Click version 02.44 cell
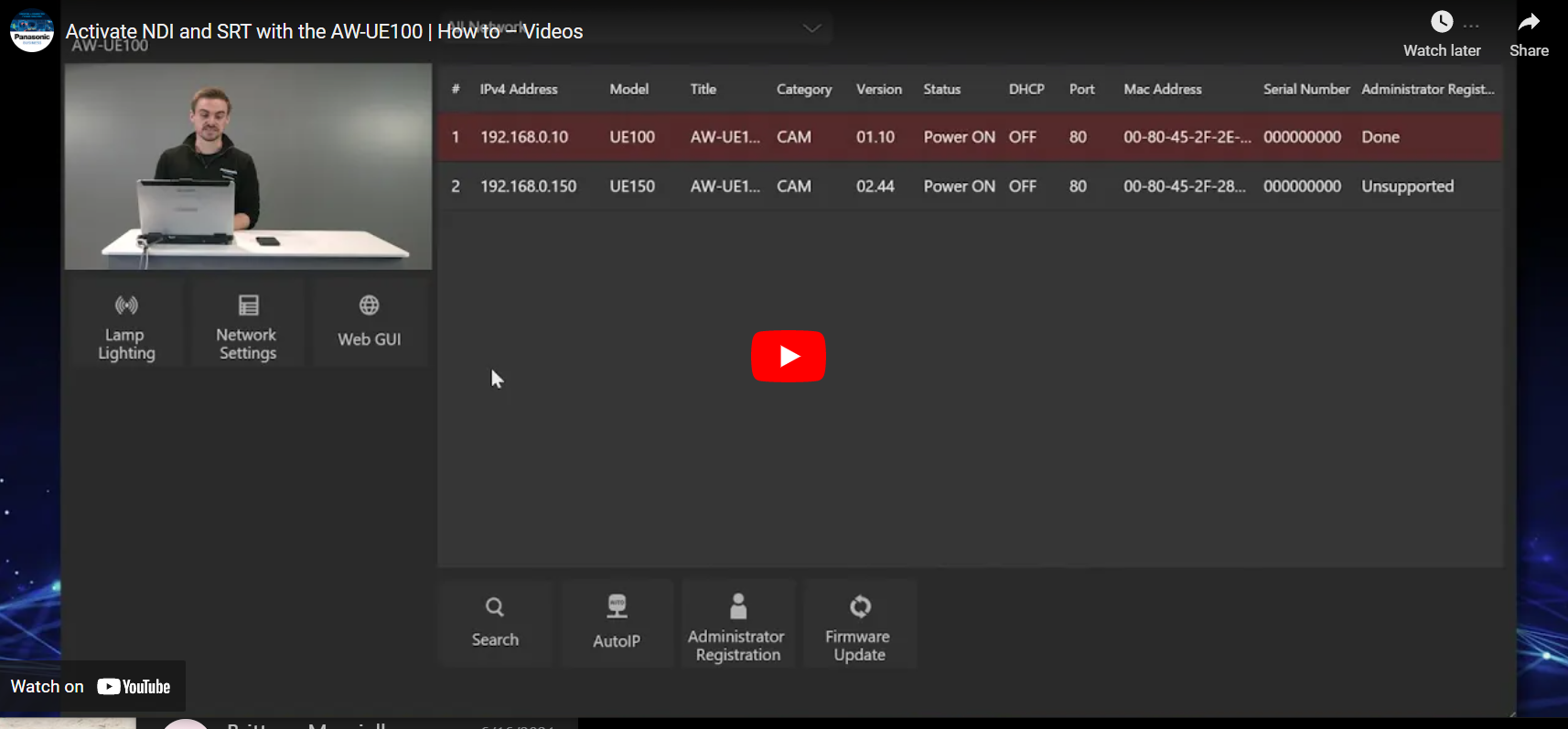Image resolution: width=1568 pixels, height=729 pixels. pyautogui.click(x=875, y=187)
